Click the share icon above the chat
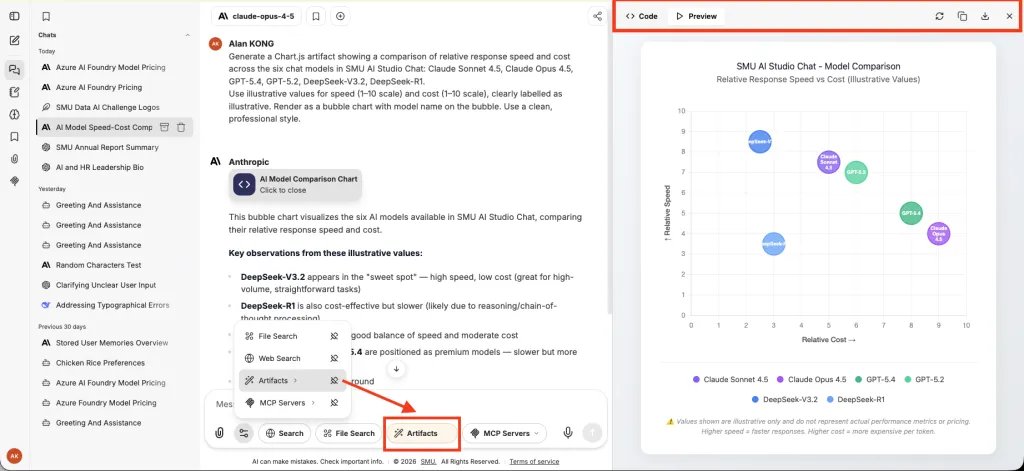The width and height of the screenshot is (1024, 471). click(597, 16)
